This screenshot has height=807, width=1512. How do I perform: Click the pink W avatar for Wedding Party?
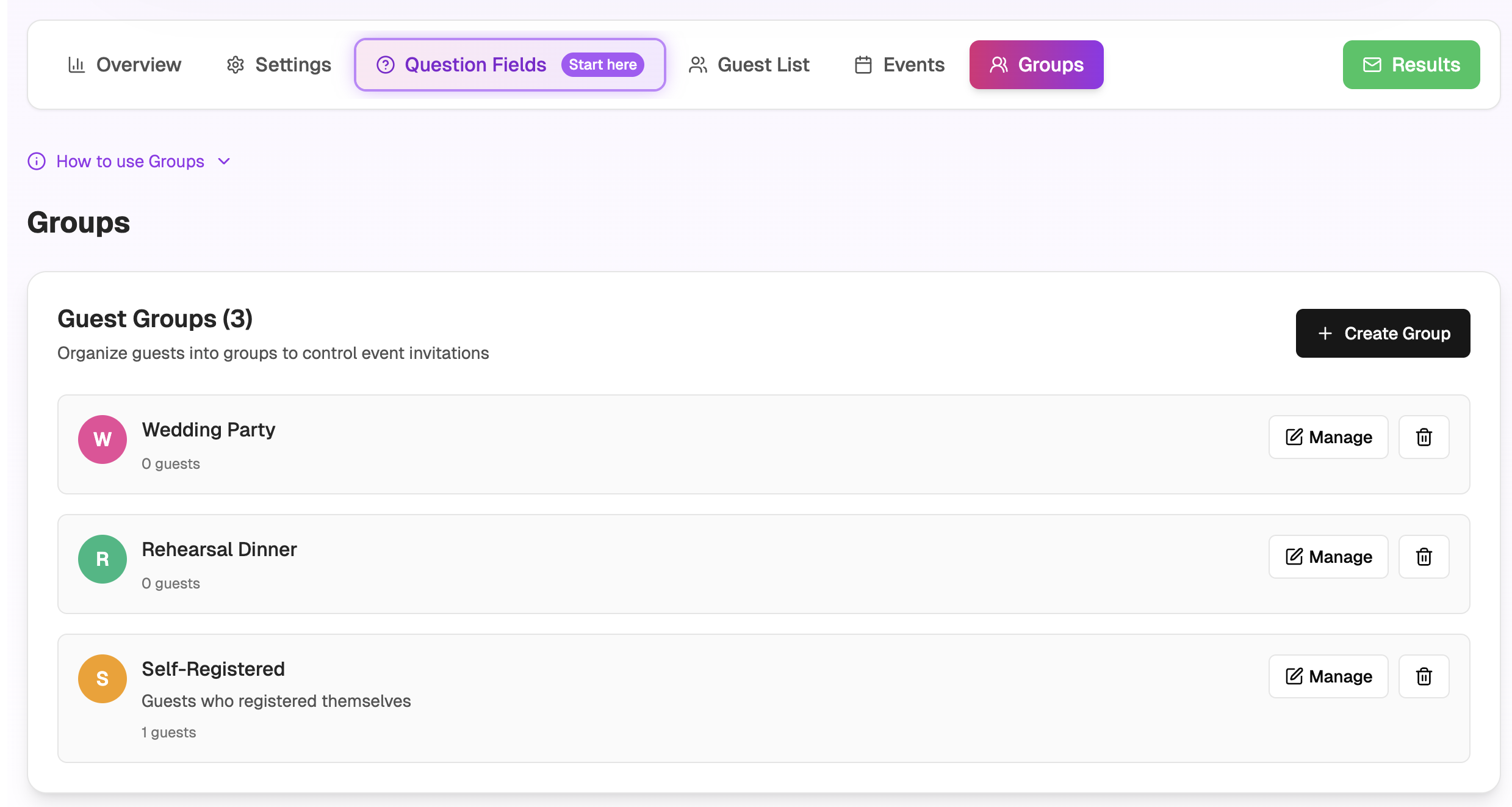[x=102, y=439]
